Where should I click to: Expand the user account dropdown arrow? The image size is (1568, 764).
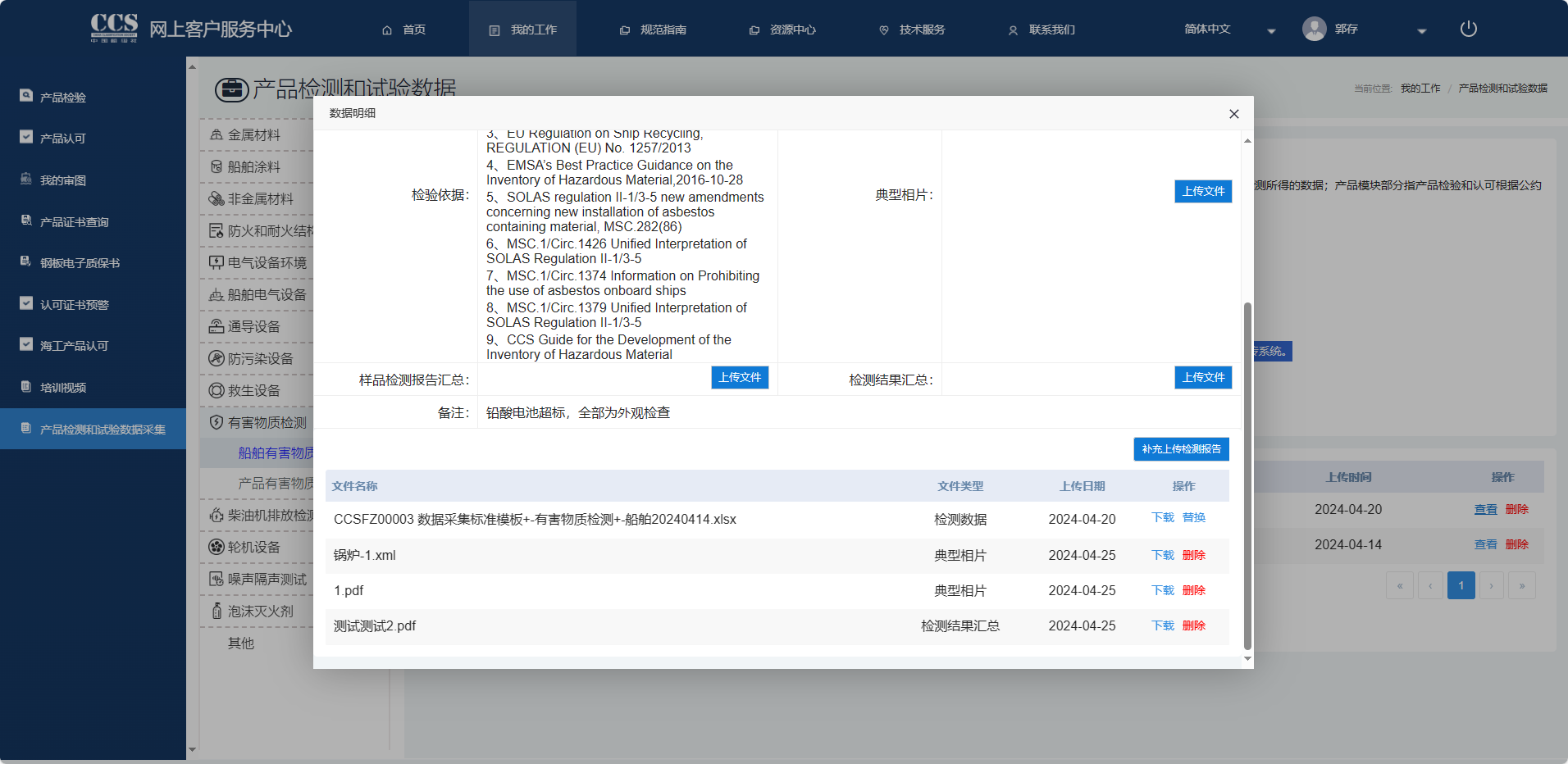click(x=1421, y=30)
